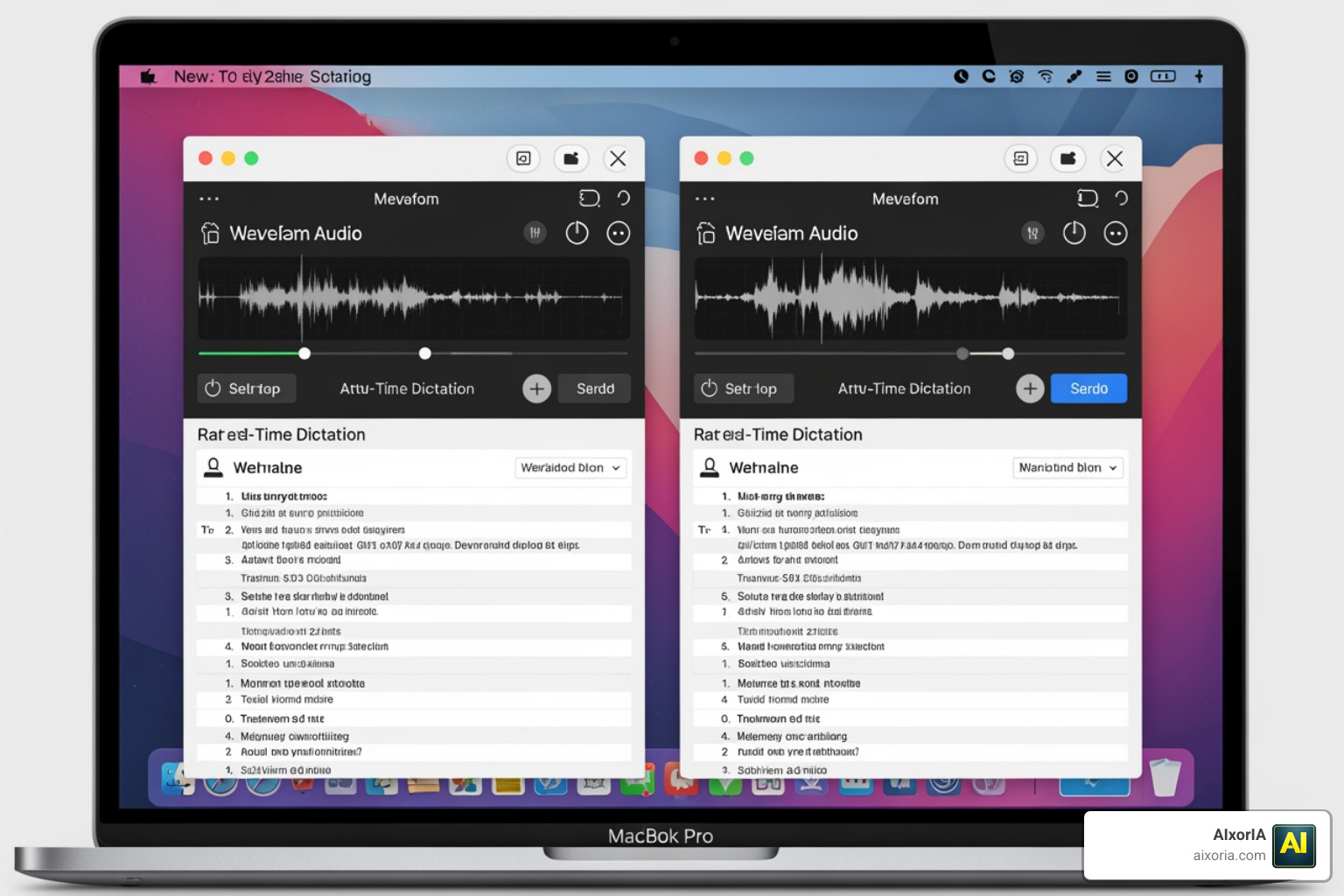Click the capture square icon in right window title bar
This screenshot has height=896, width=1344.
click(1020, 158)
